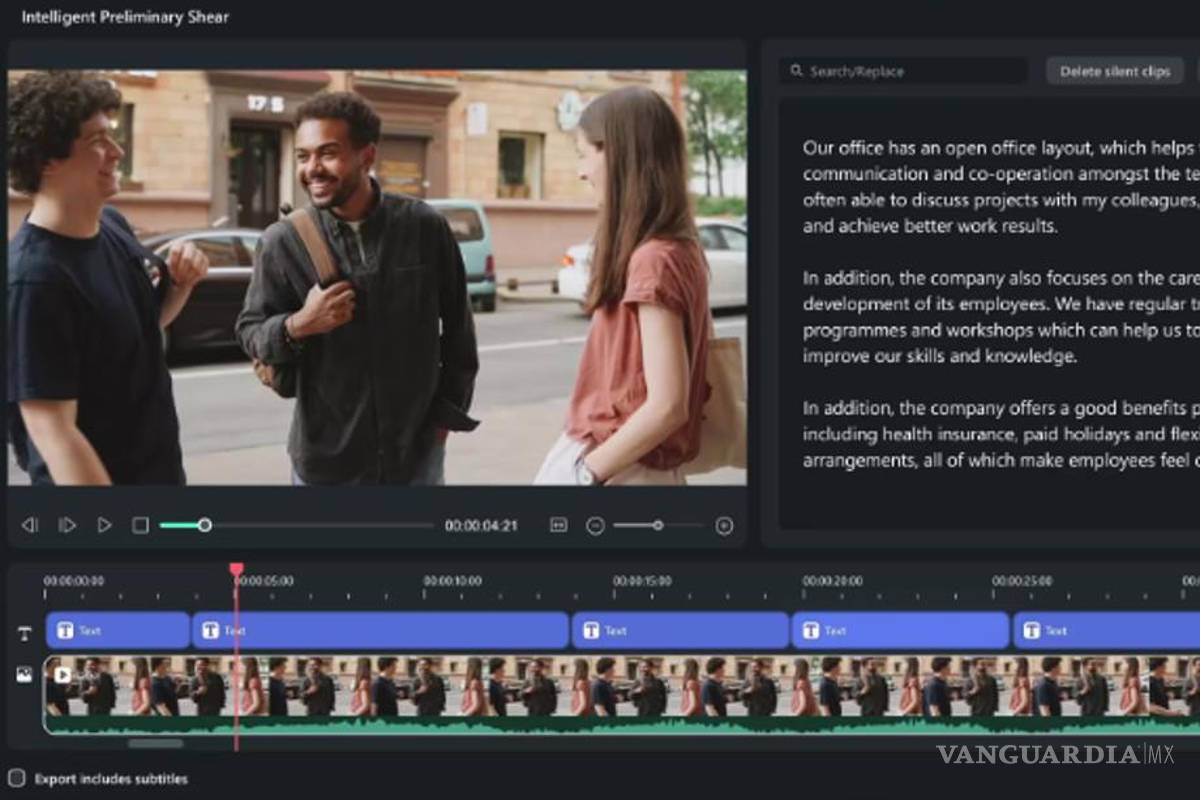Step forward one frame in the preview

pyautogui.click(x=67, y=524)
